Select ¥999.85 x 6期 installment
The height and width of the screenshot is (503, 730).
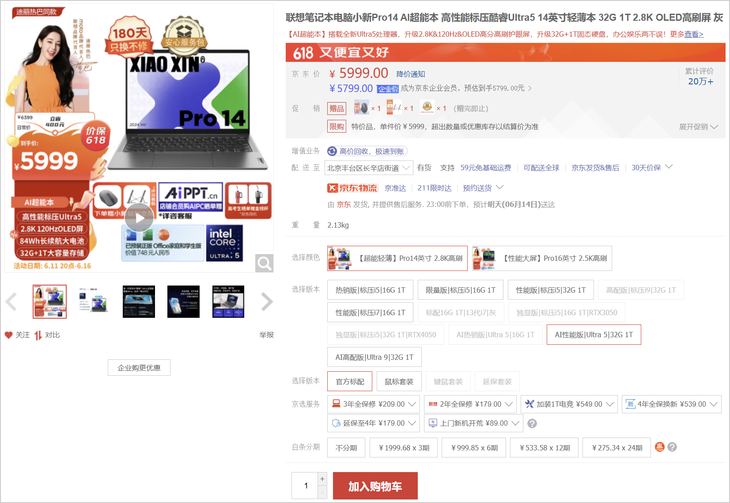[x=473, y=448]
